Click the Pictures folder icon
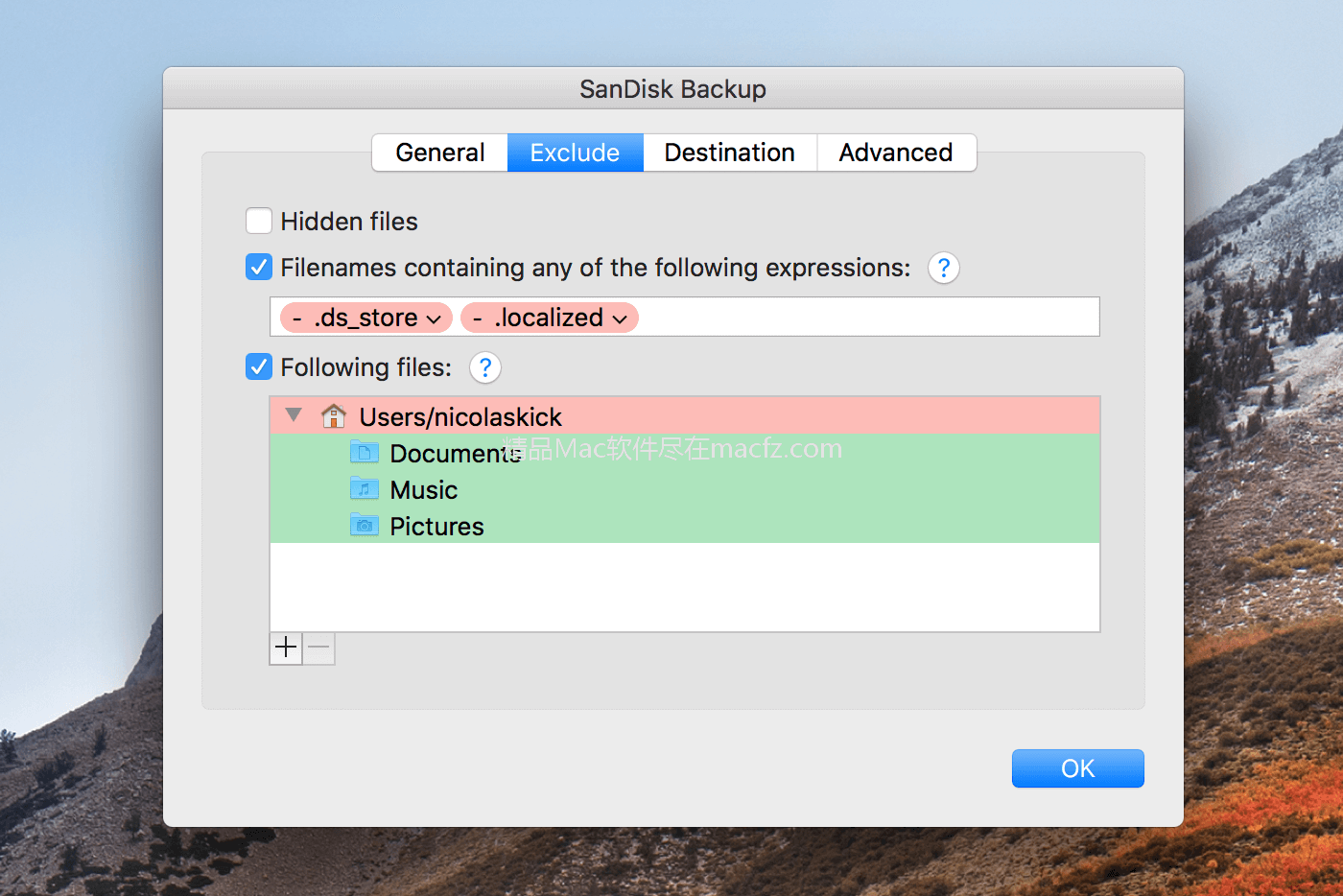The height and width of the screenshot is (896, 1343). tap(365, 525)
